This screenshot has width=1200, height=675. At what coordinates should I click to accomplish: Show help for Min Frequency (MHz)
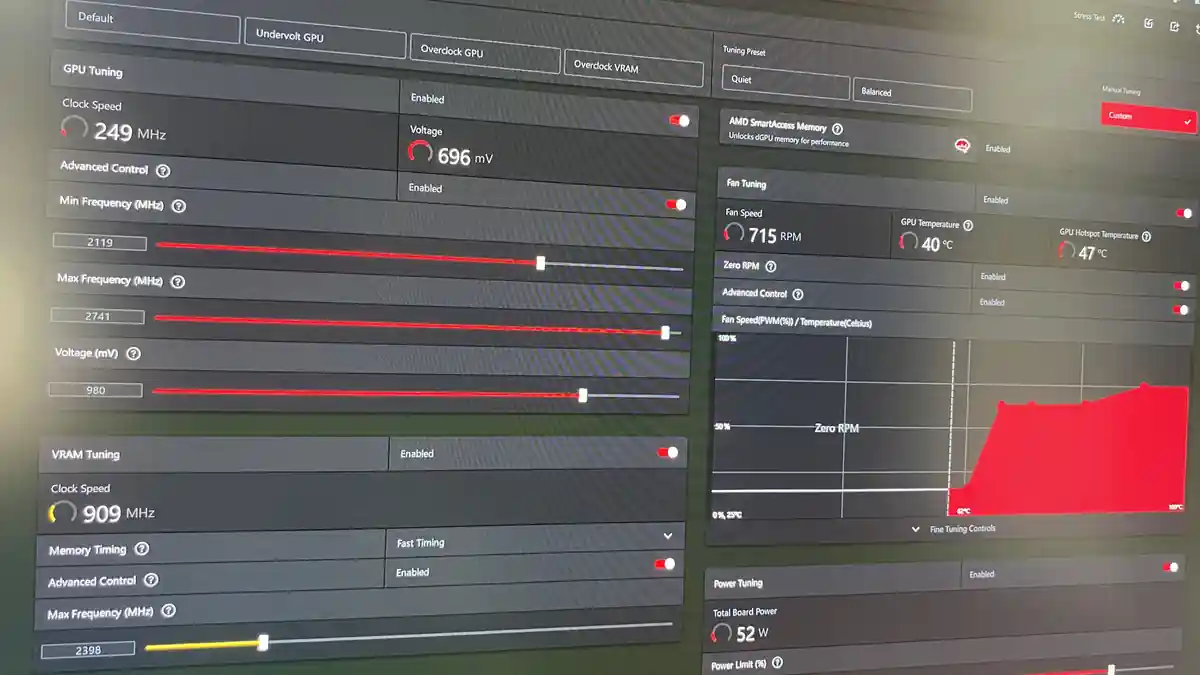179,206
